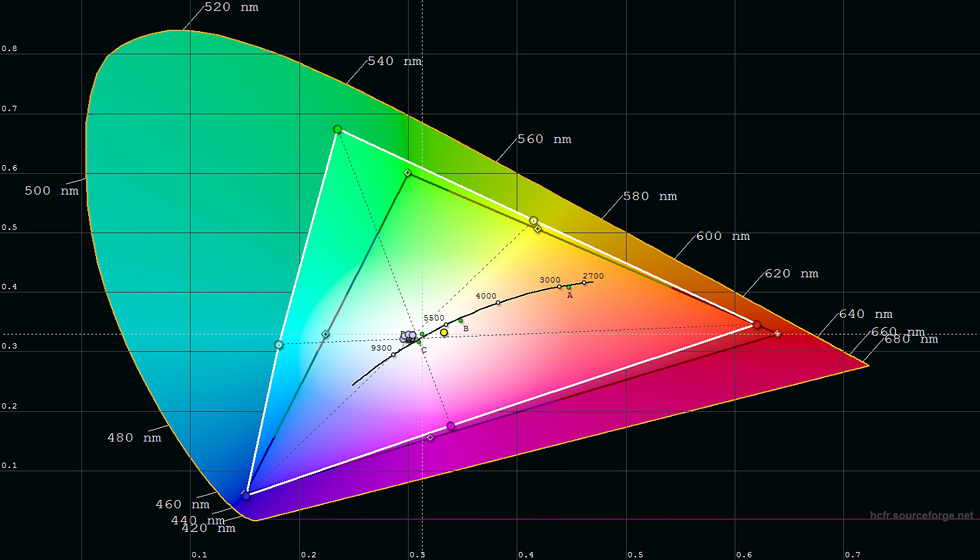Select the 620 nm wavelength label
980x560 pixels.
[792, 274]
